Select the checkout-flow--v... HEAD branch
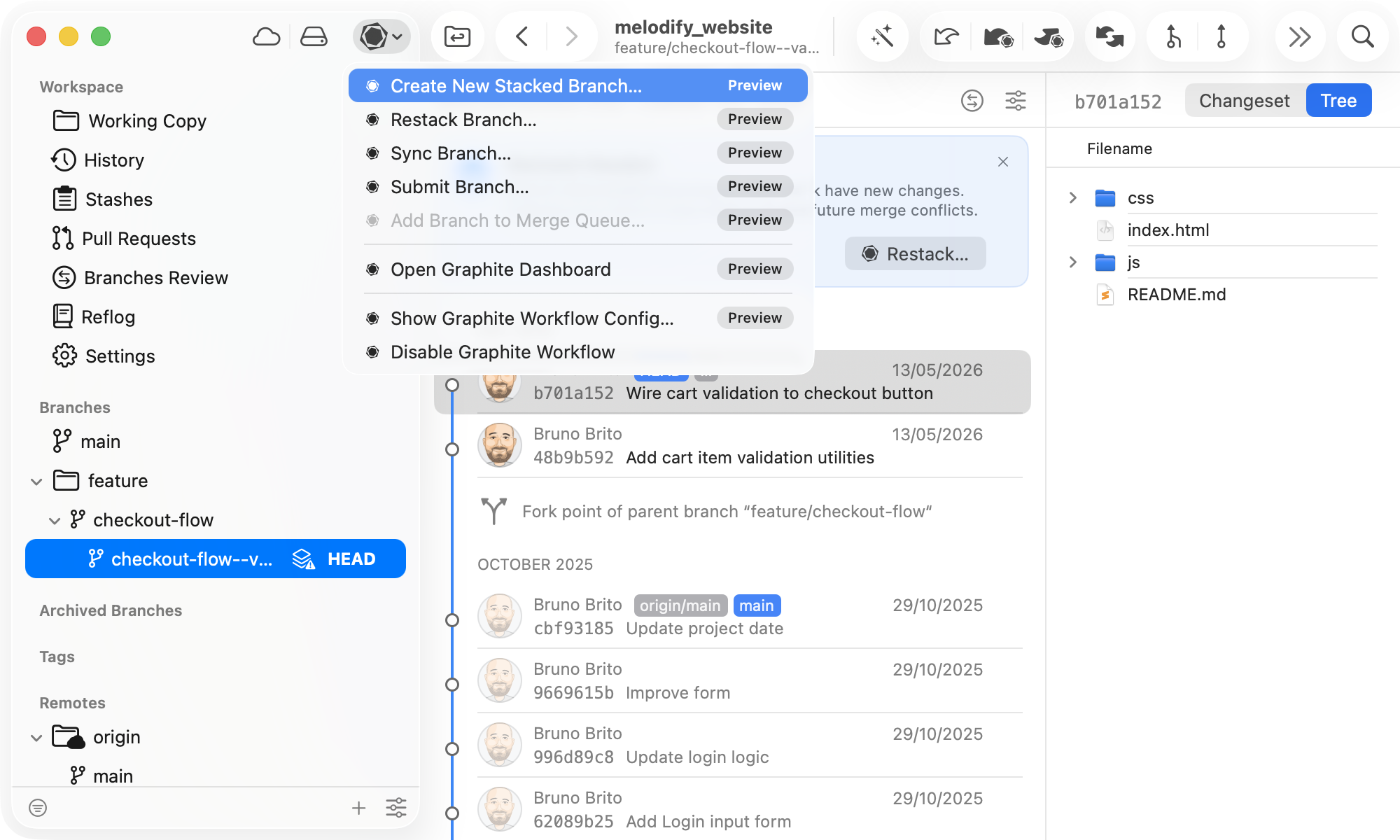 coord(215,559)
